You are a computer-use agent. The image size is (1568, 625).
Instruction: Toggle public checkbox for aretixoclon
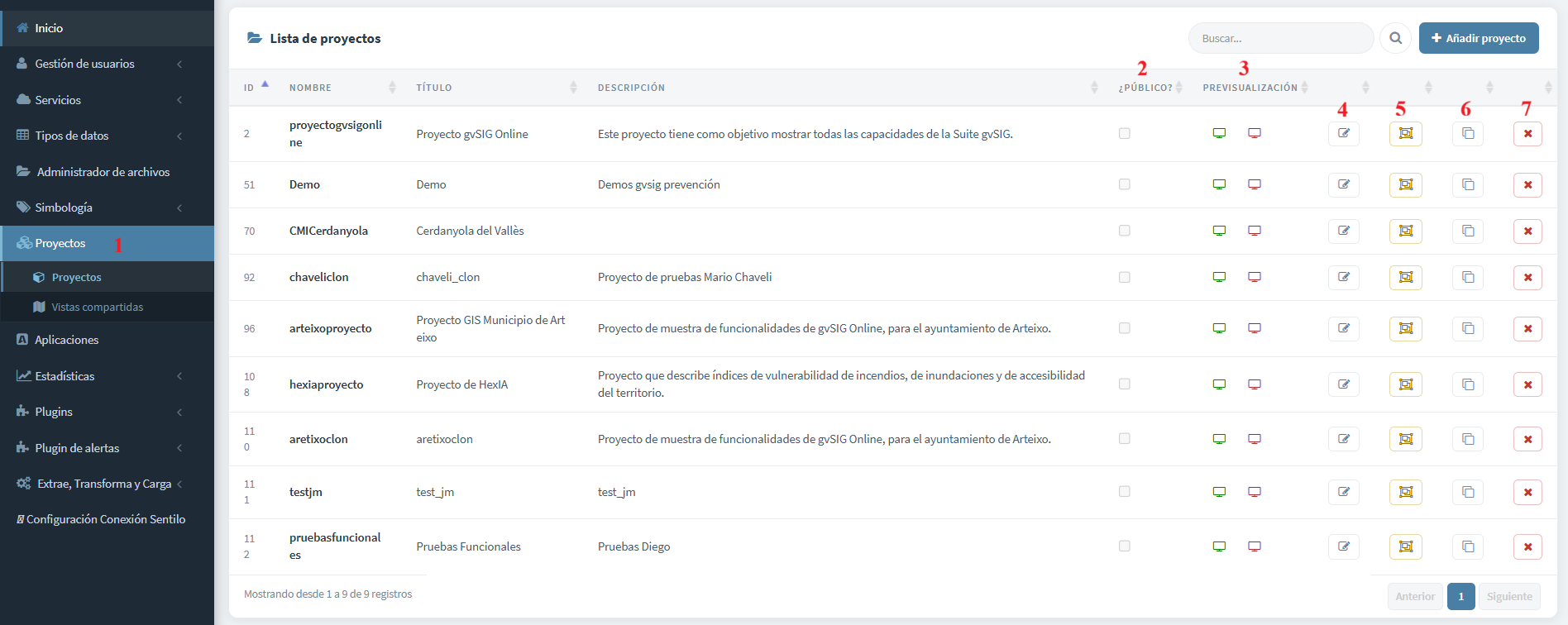(1125, 438)
